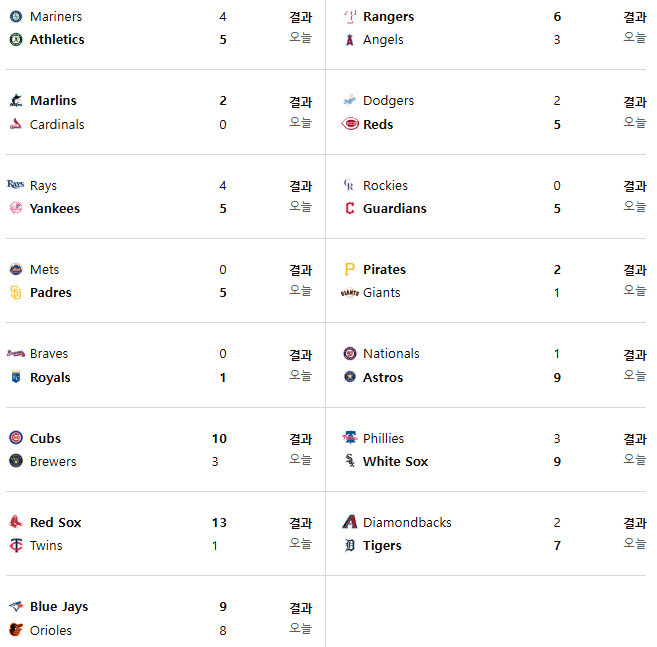Click the Cubs team logo
657x647 pixels.
(16, 438)
